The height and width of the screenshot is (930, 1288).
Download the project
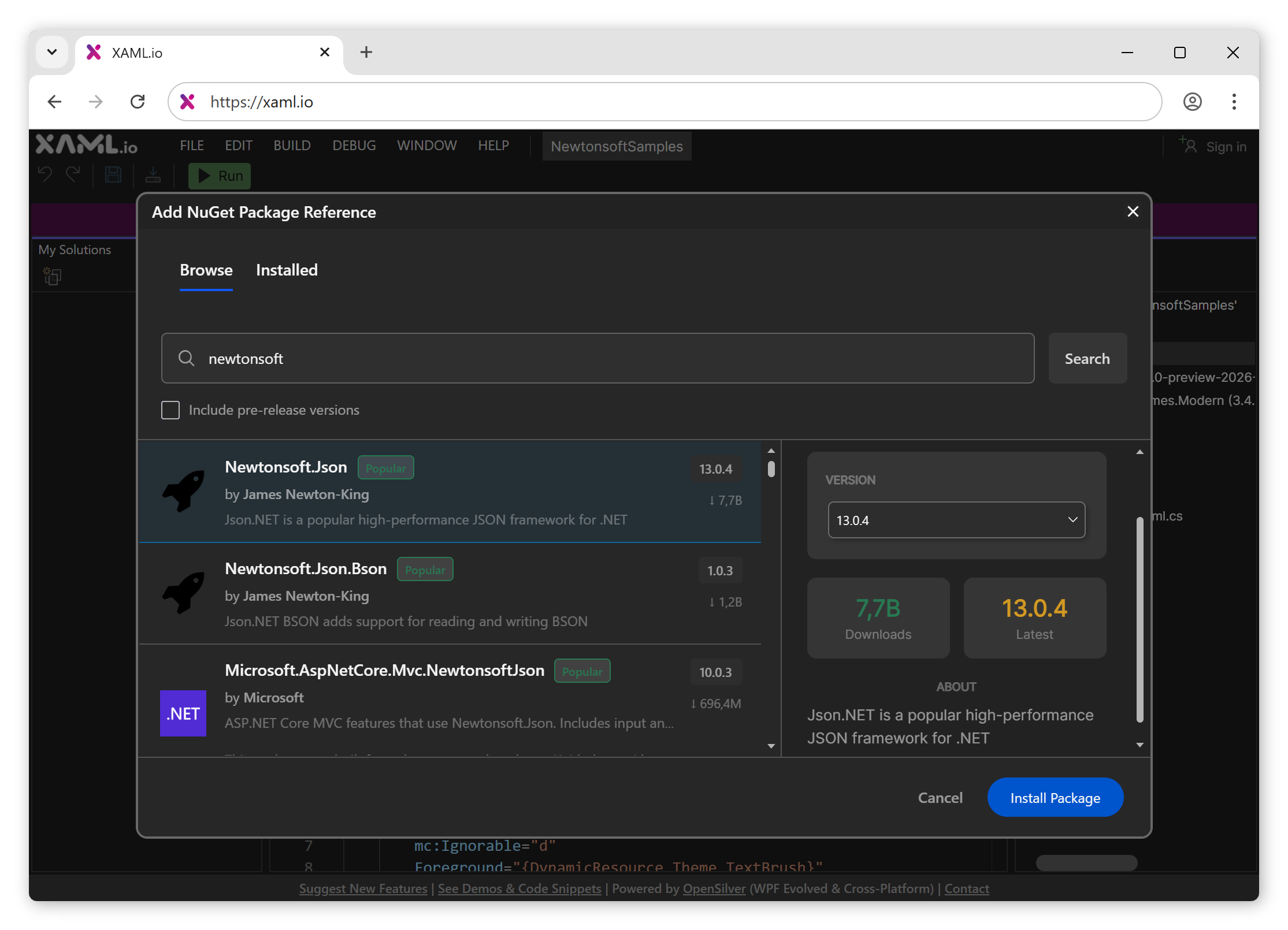(153, 174)
